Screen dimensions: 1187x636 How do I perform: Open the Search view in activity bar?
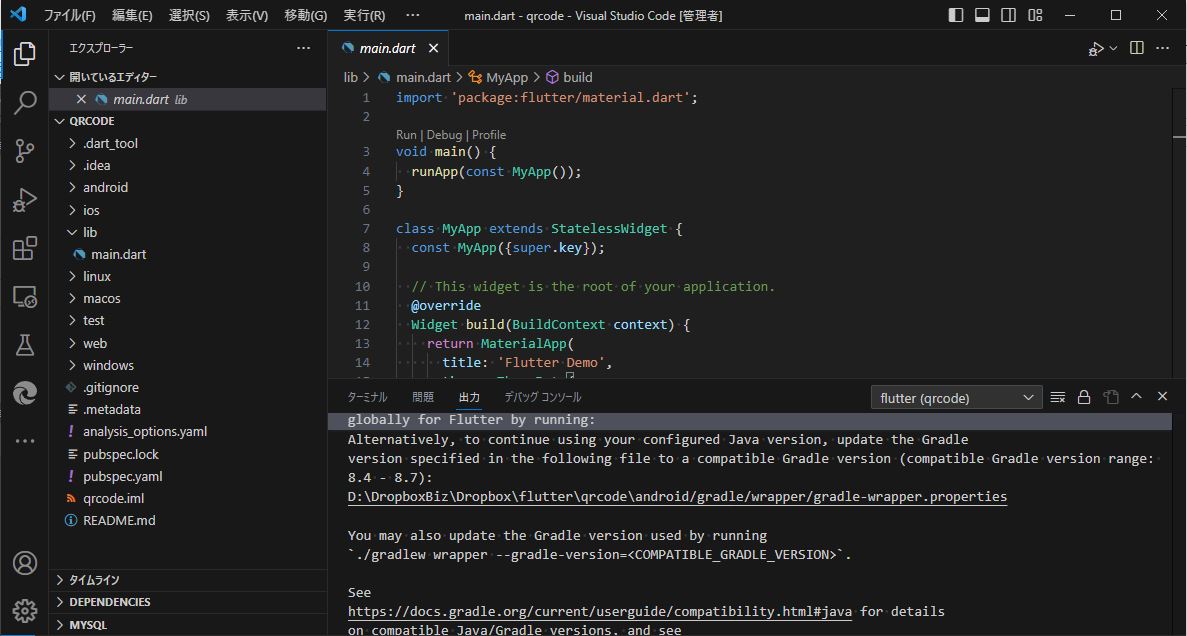[x=25, y=102]
